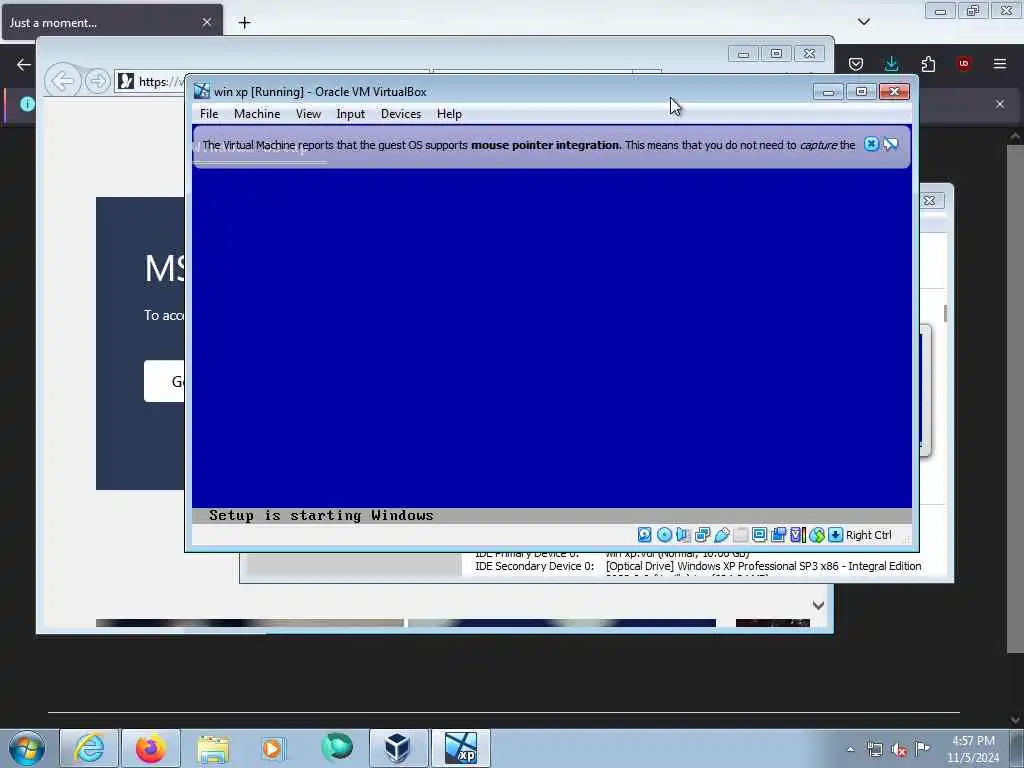Click the don't-show-again icon on the notification bar
The width and height of the screenshot is (1024, 768).
click(891, 144)
